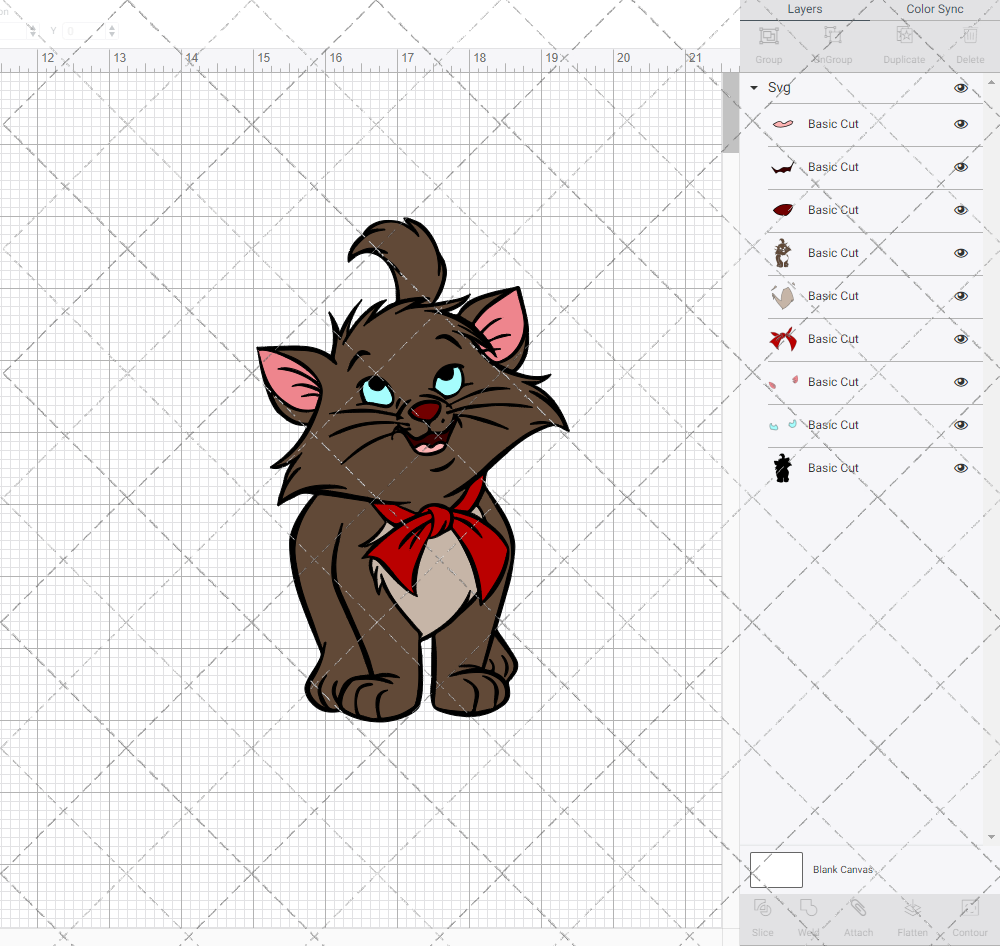Select the pink inner ears layer thumbnail
The image size is (1000, 946).
[x=783, y=382]
